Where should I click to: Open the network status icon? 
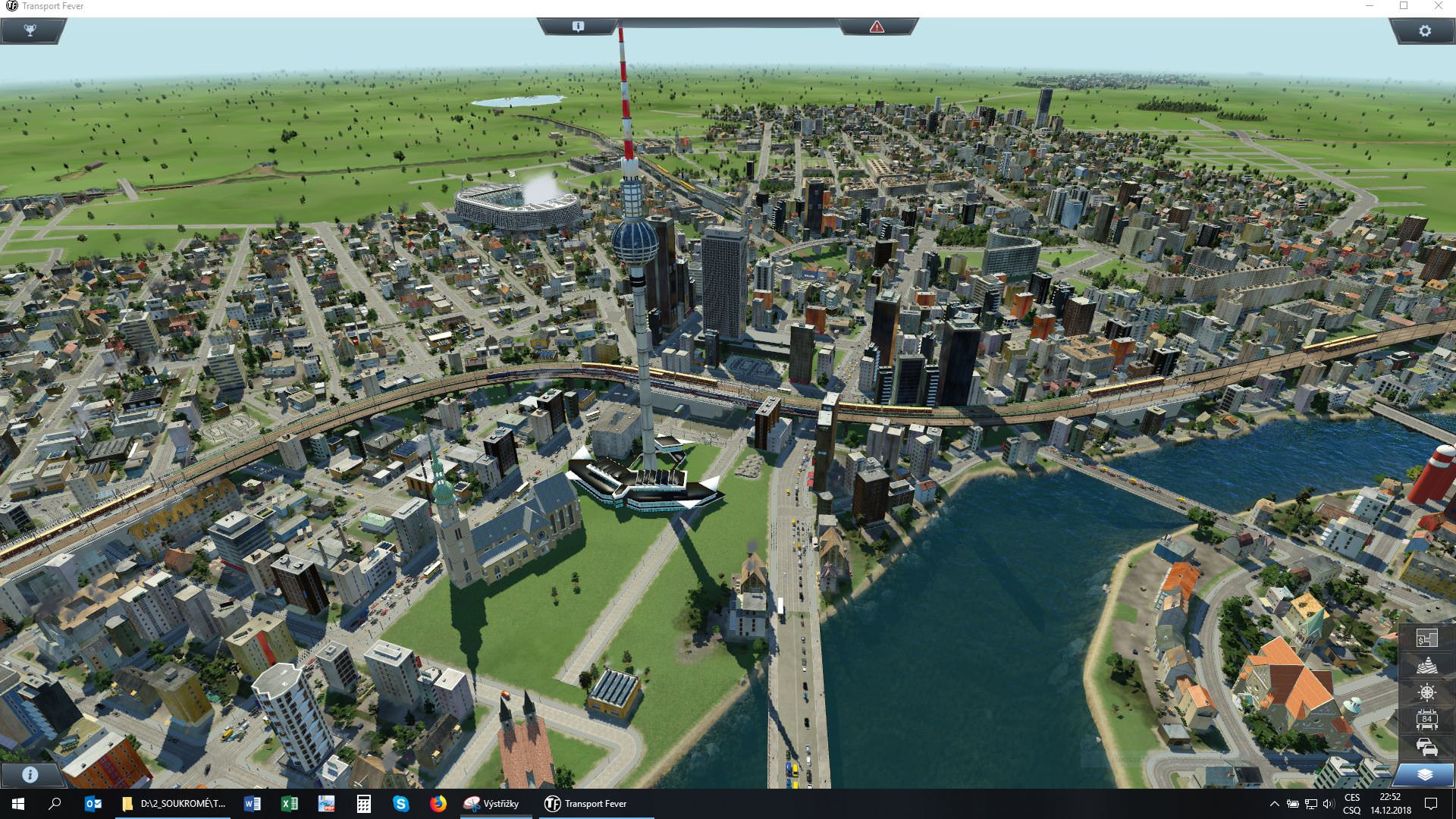[1310, 804]
